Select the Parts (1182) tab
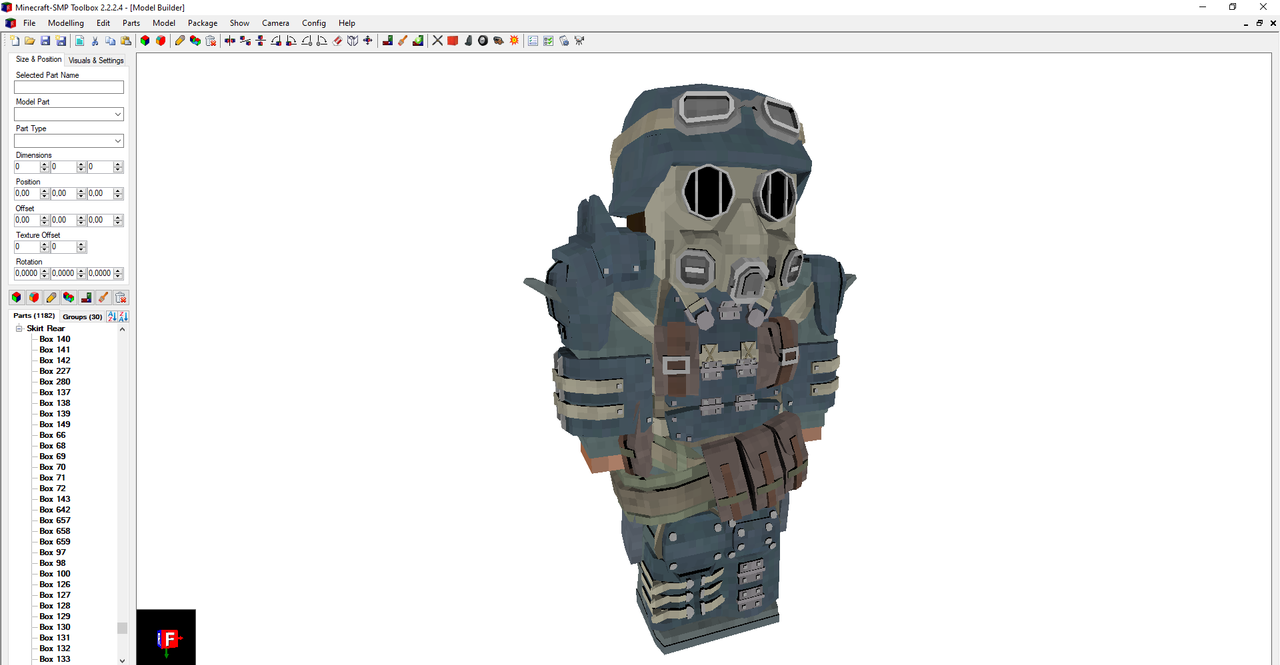This screenshot has height=665, width=1280. (34, 316)
